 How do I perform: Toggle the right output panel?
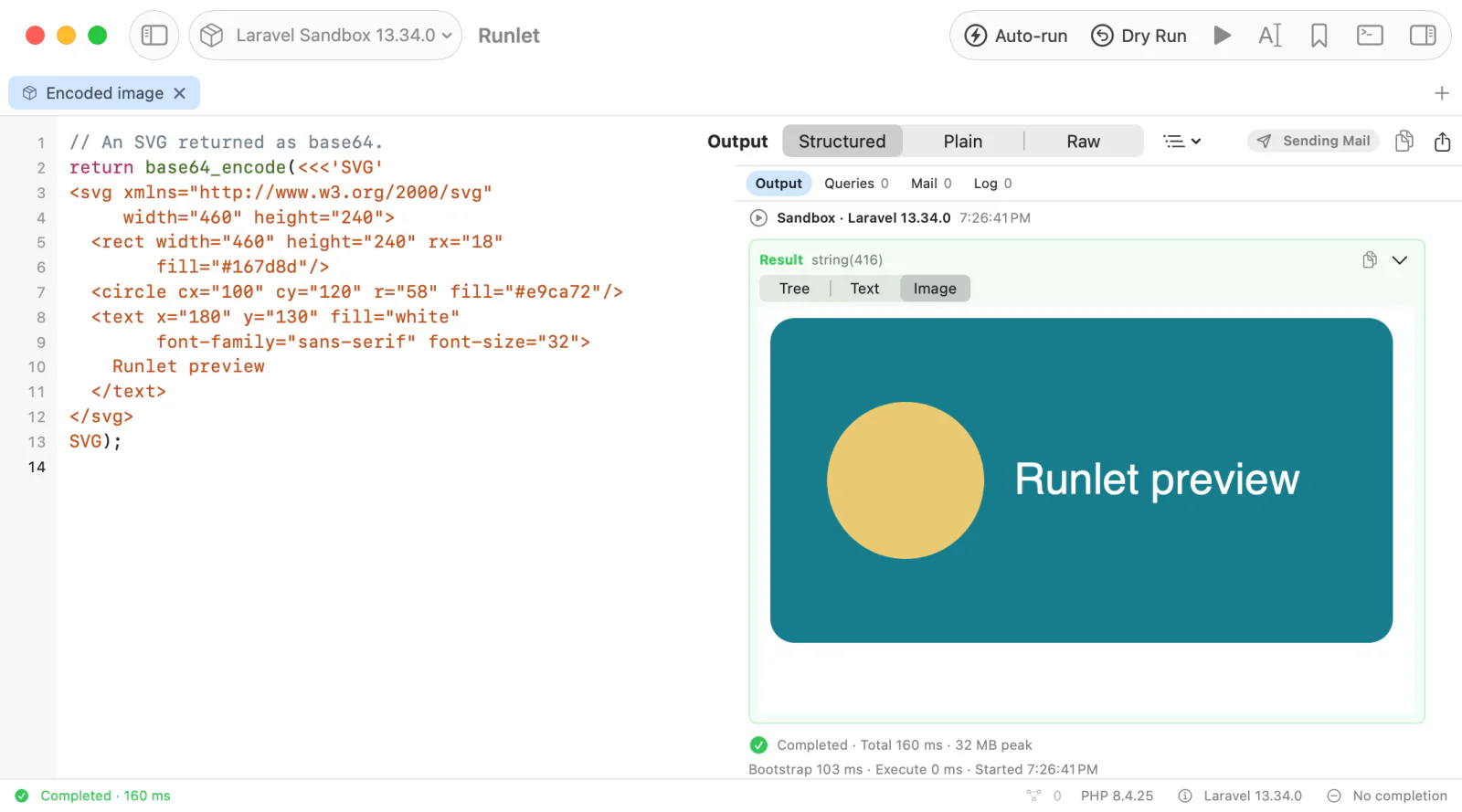1423,36
